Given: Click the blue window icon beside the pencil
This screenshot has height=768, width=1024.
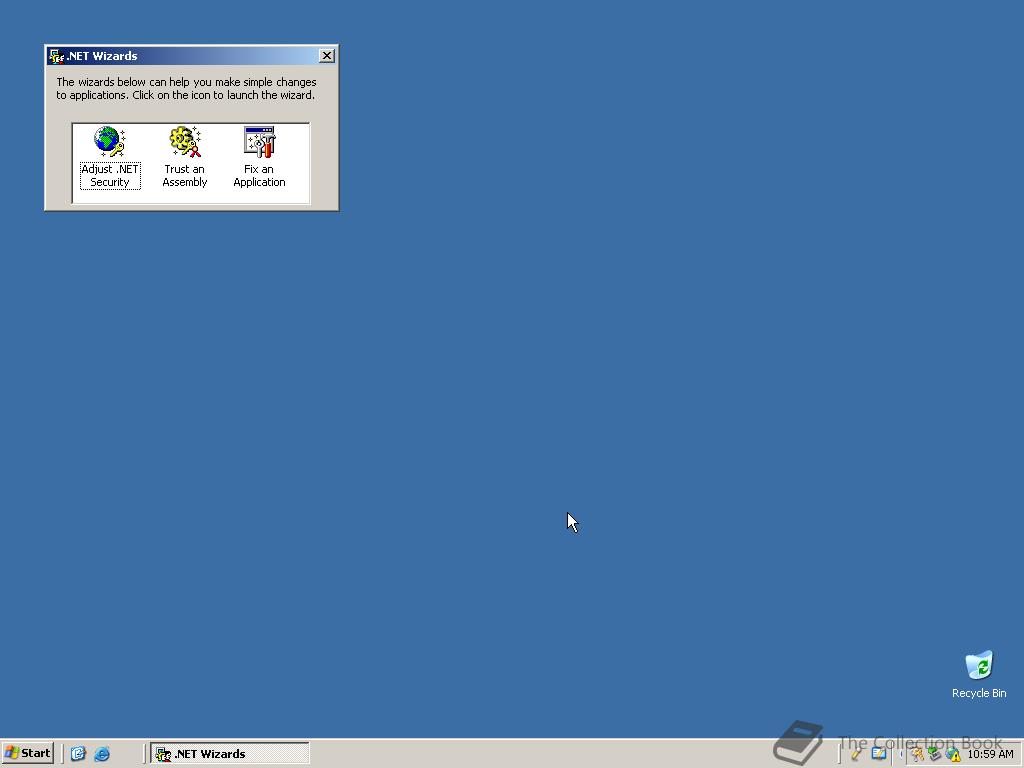Looking at the screenshot, I should (x=879, y=754).
